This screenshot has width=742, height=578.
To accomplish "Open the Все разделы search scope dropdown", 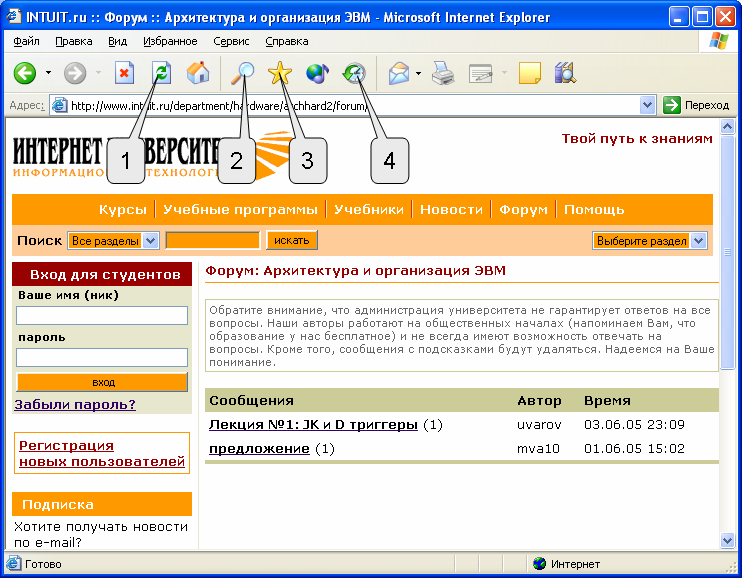I will click(150, 240).
